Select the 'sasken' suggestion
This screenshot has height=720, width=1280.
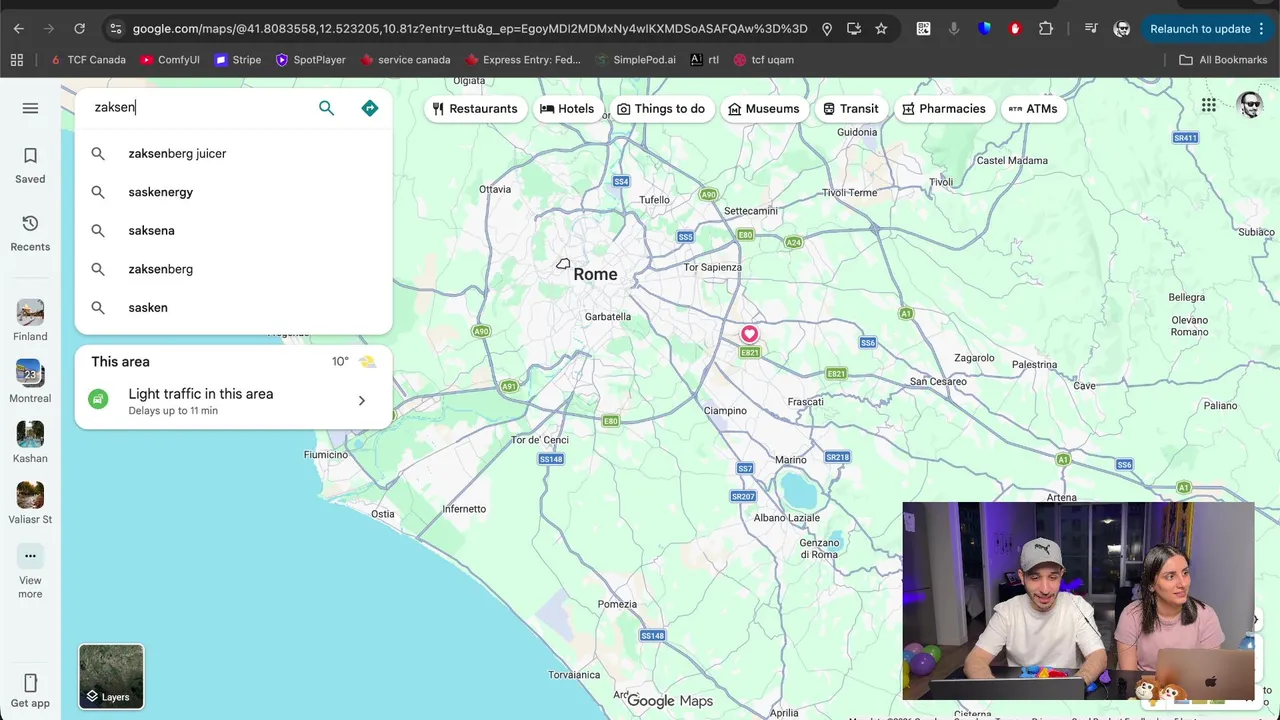click(x=233, y=308)
